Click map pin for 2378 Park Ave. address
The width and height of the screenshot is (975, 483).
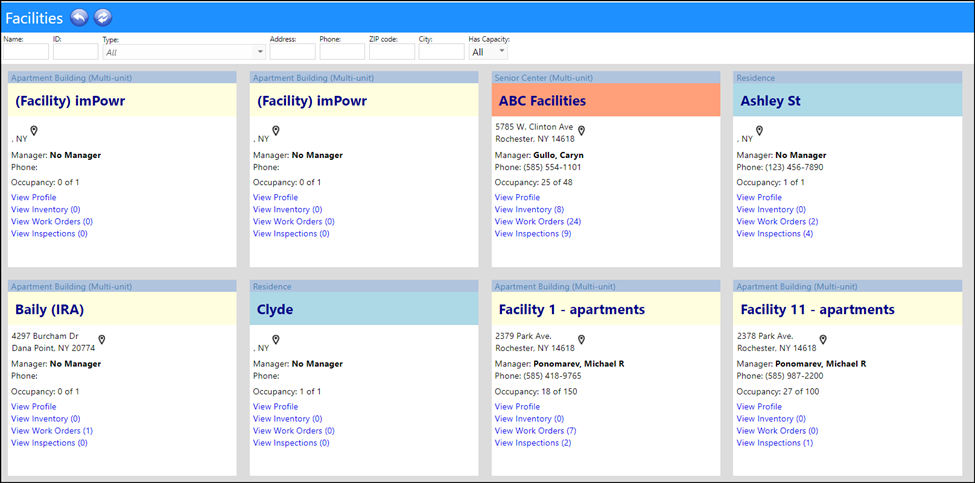(823, 339)
